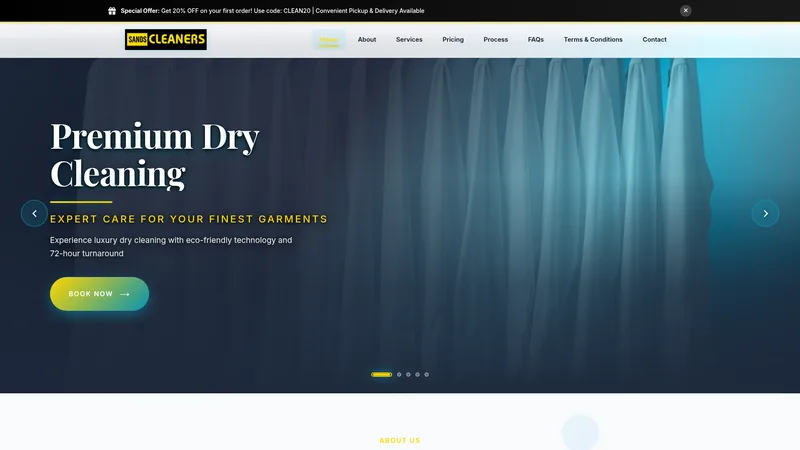Select the first active slide indicator
The width and height of the screenshot is (800, 450).
pyautogui.click(x=382, y=374)
